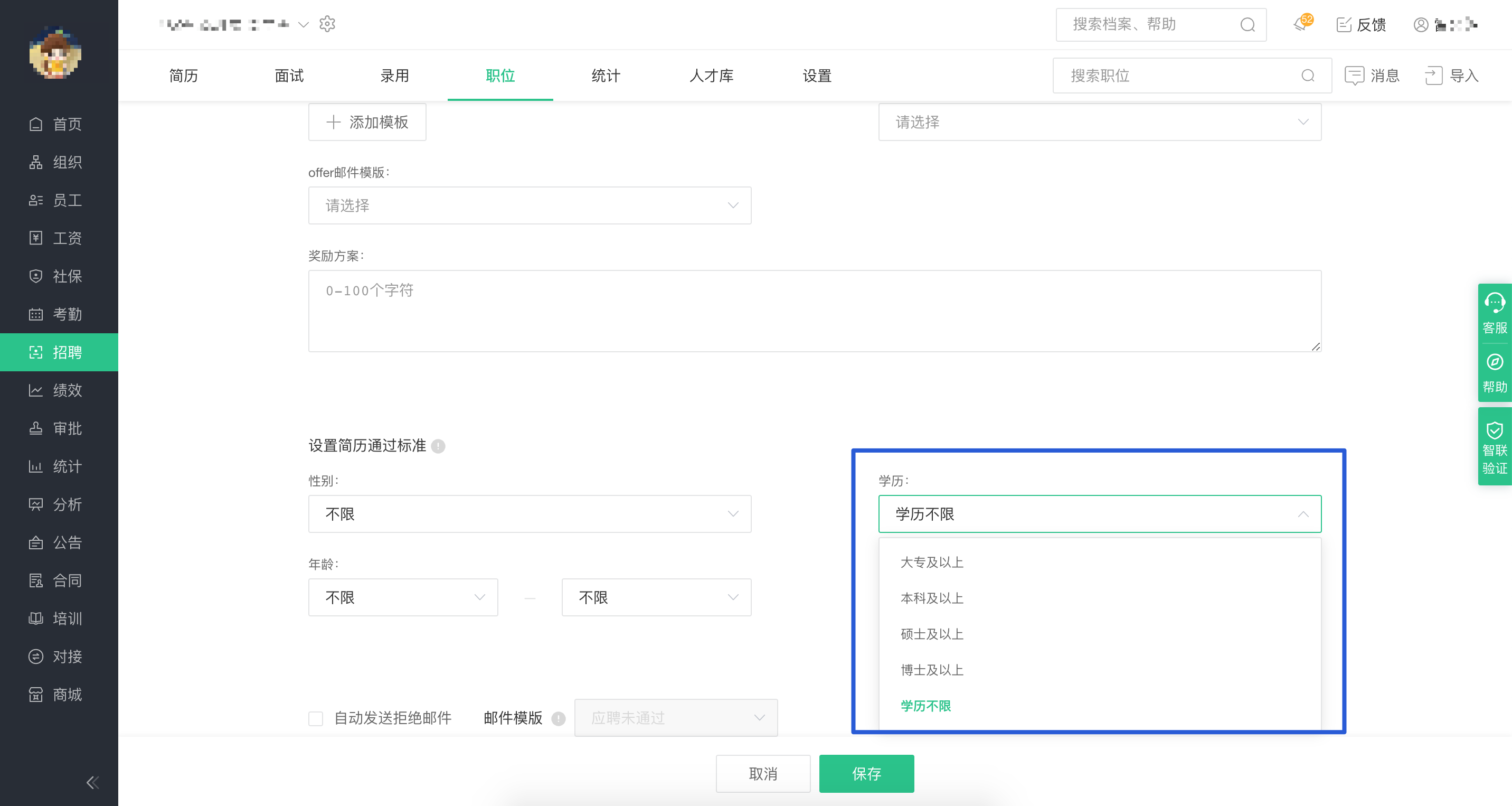
Task: Choose 本科及以上 option
Action: click(1099, 598)
